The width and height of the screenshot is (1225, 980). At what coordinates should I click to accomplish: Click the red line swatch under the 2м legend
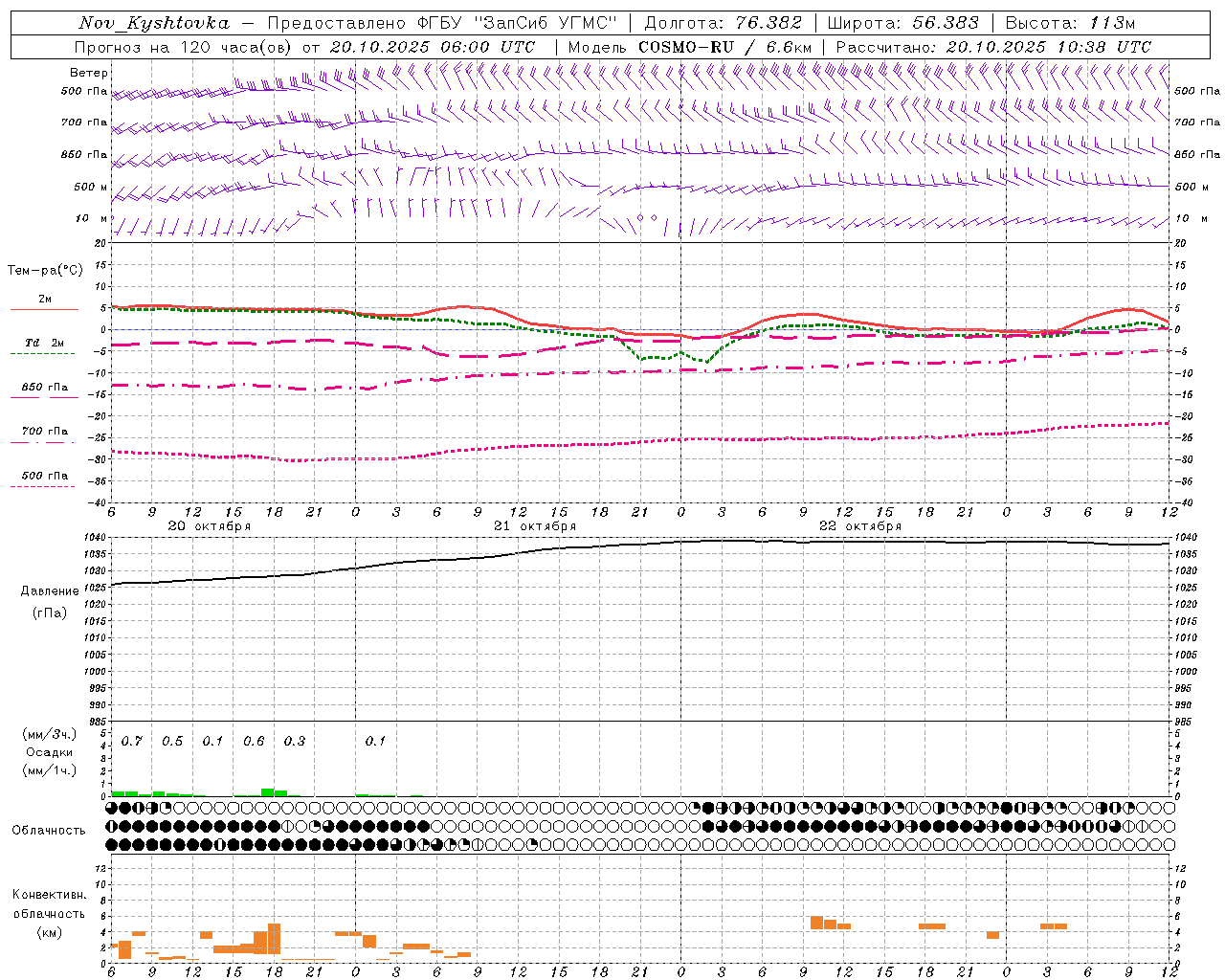coord(44,309)
